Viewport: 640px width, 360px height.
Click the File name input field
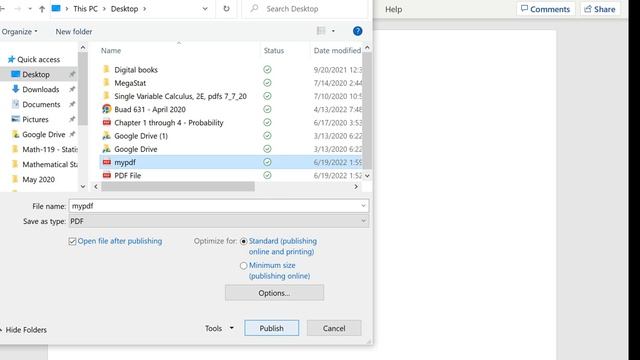pyautogui.click(x=219, y=206)
